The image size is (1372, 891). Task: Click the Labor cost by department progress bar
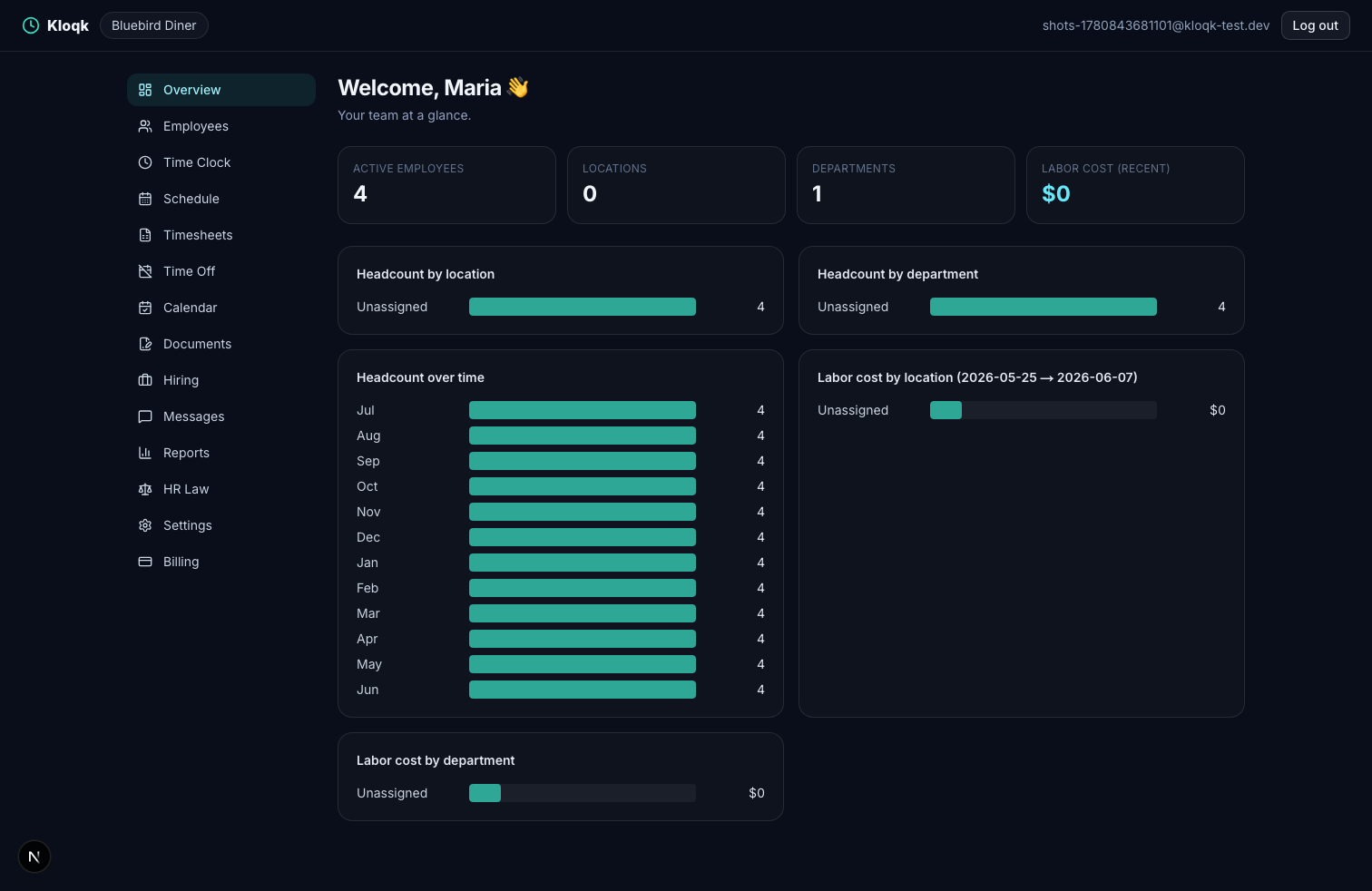click(x=583, y=793)
